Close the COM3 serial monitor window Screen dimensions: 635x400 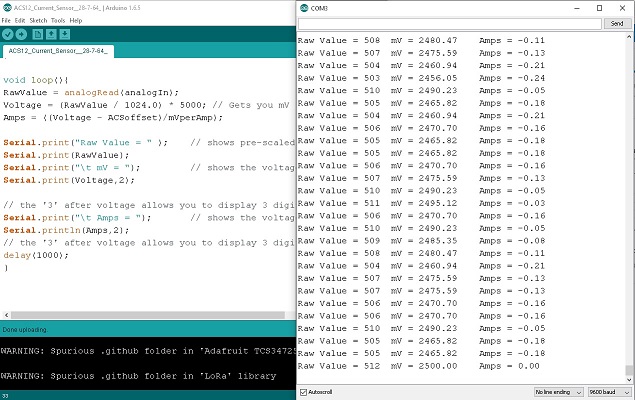coord(622,8)
